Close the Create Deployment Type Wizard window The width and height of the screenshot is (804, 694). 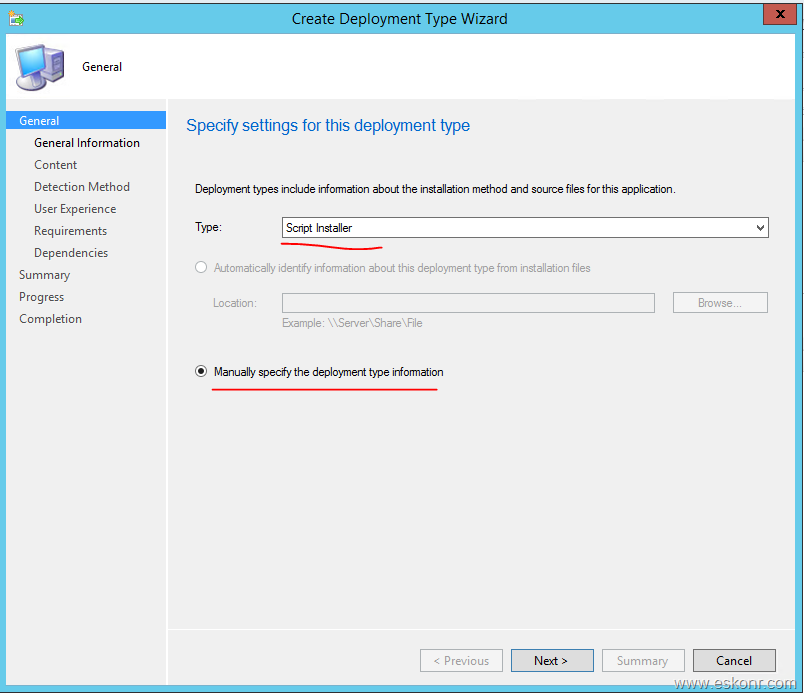click(779, 15)
